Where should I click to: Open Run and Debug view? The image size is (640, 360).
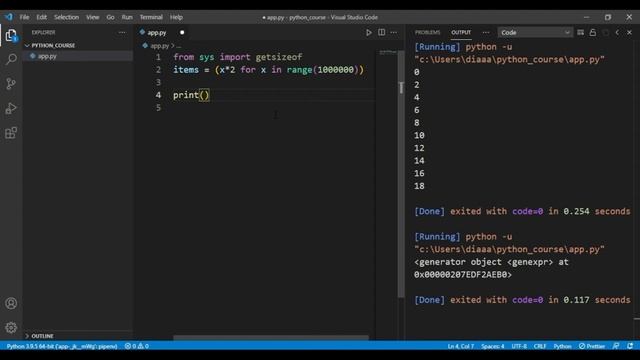click(x=11, y=108)
